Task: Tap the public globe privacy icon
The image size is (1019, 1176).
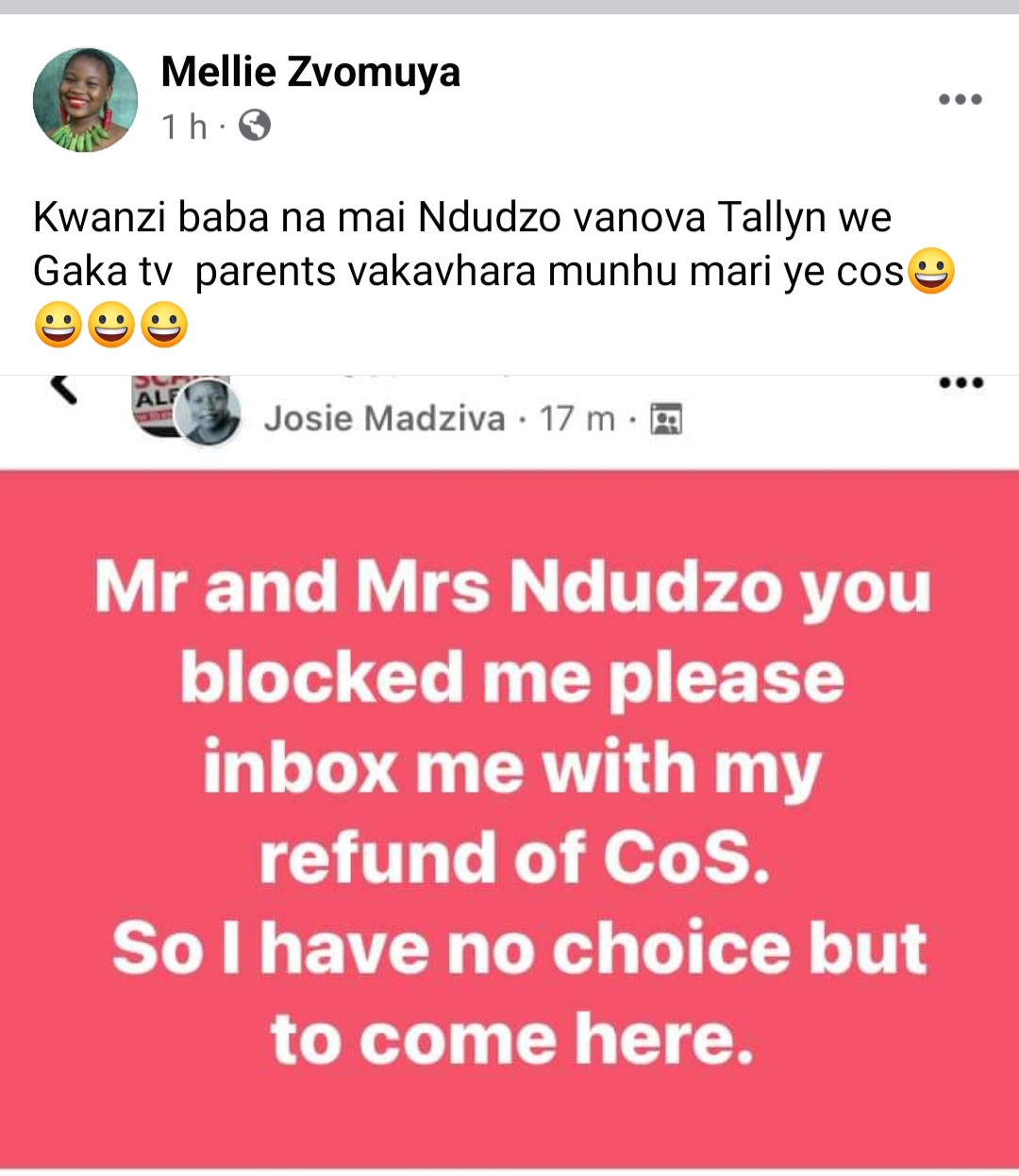Action: click(x=255, y=126)
